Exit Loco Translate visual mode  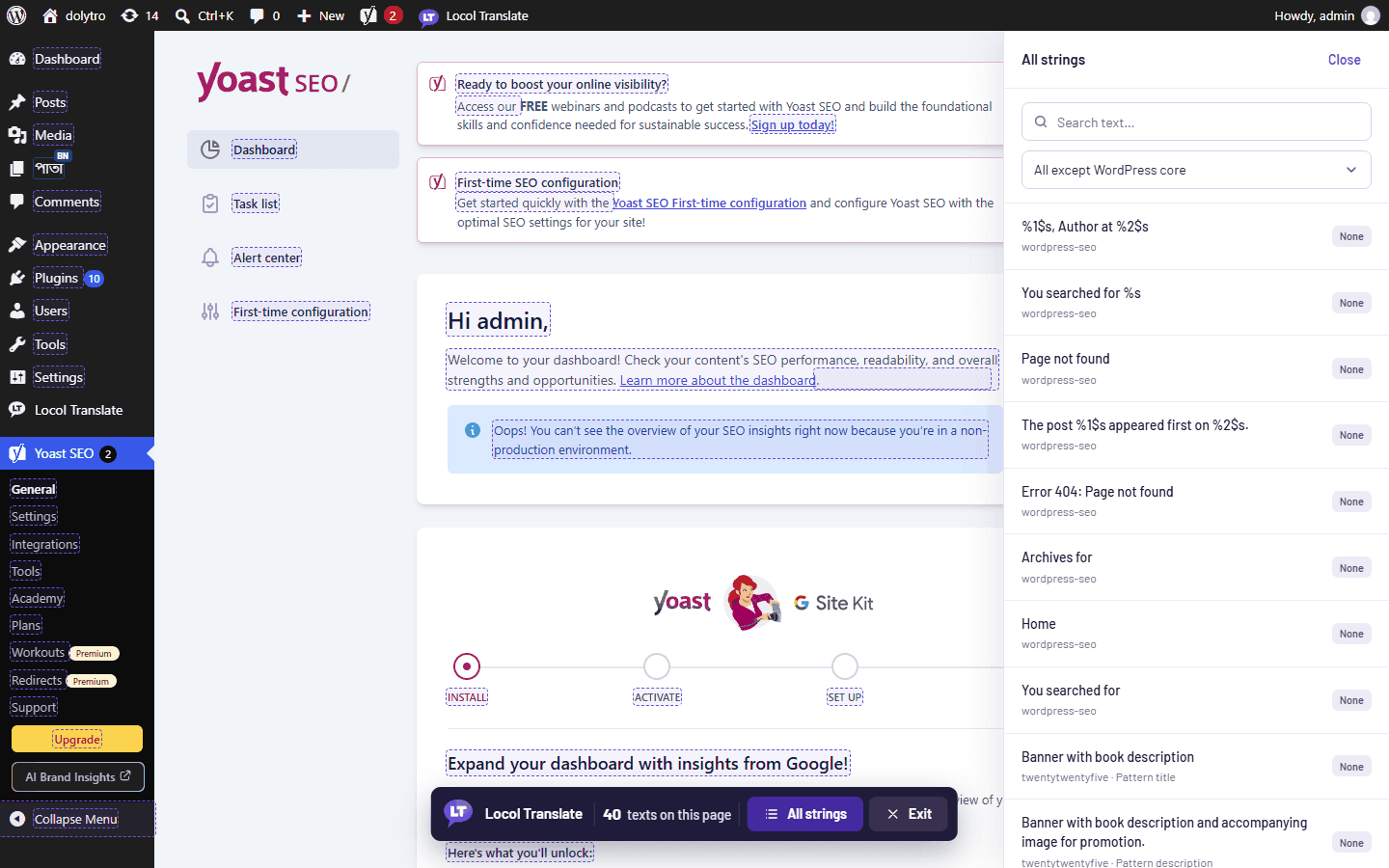click(909, 814)
